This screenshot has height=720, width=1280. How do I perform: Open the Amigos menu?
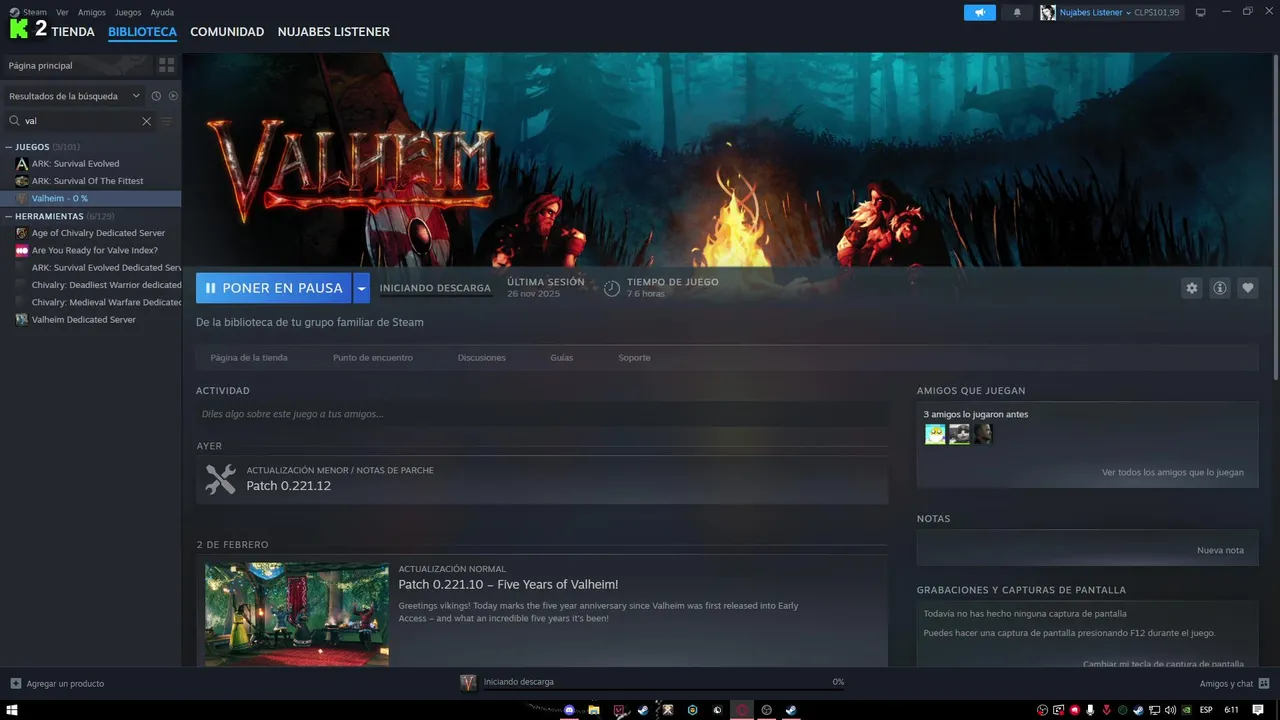point(91,12)
